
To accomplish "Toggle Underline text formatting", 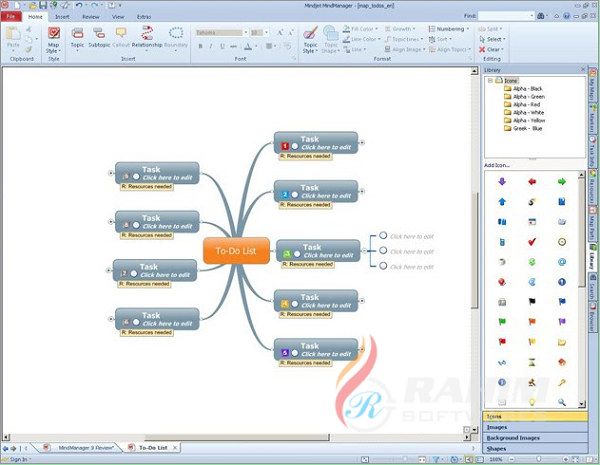I will click(226, 46).
